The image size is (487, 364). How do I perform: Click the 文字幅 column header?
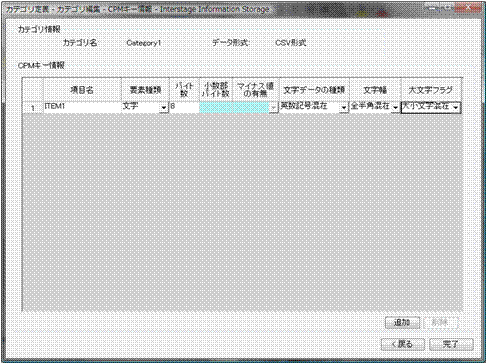pyautogui.click(x=375, y=90)
